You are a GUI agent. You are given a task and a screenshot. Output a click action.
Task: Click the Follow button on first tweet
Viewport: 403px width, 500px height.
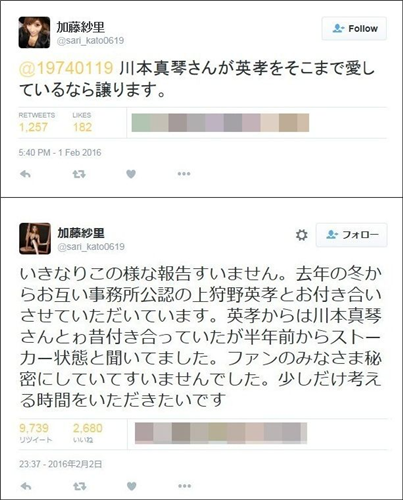[x=354, y=29]
